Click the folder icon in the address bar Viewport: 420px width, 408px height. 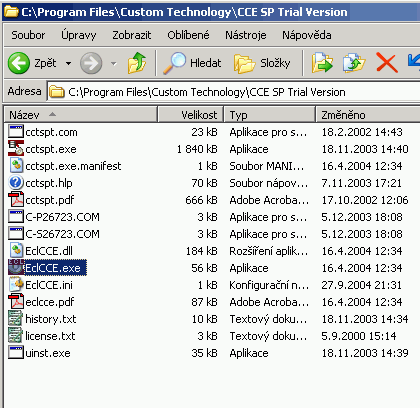57,92
